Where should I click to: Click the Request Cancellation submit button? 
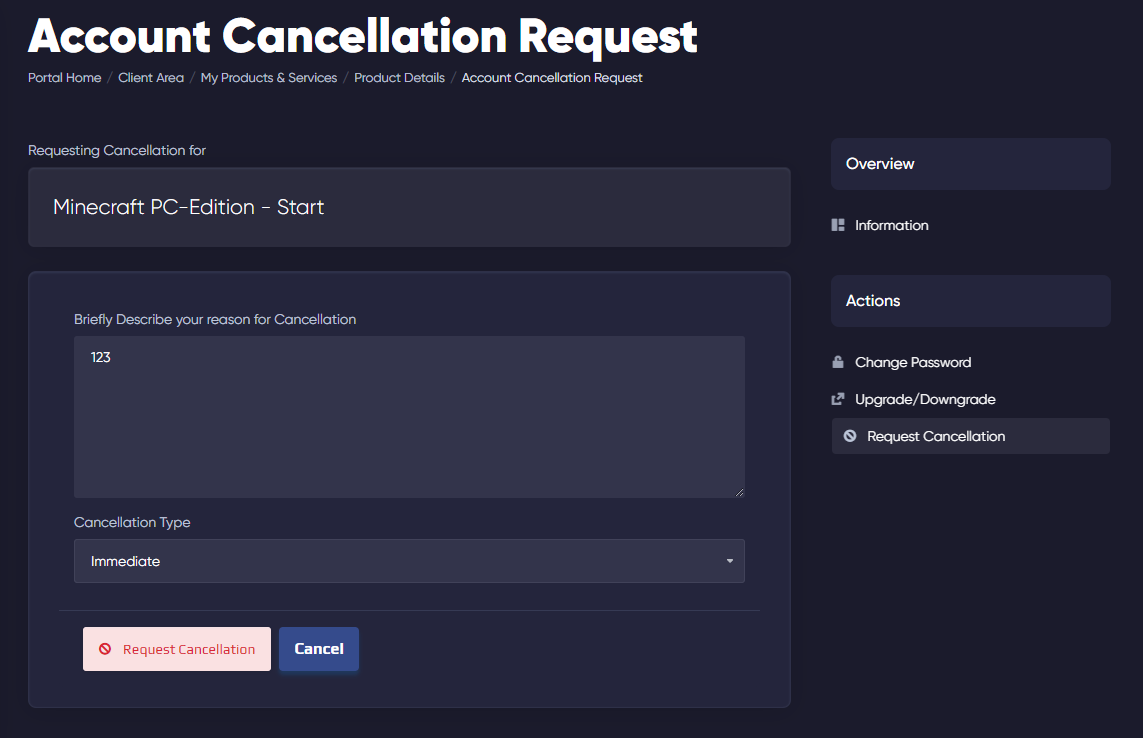[177, 649]
